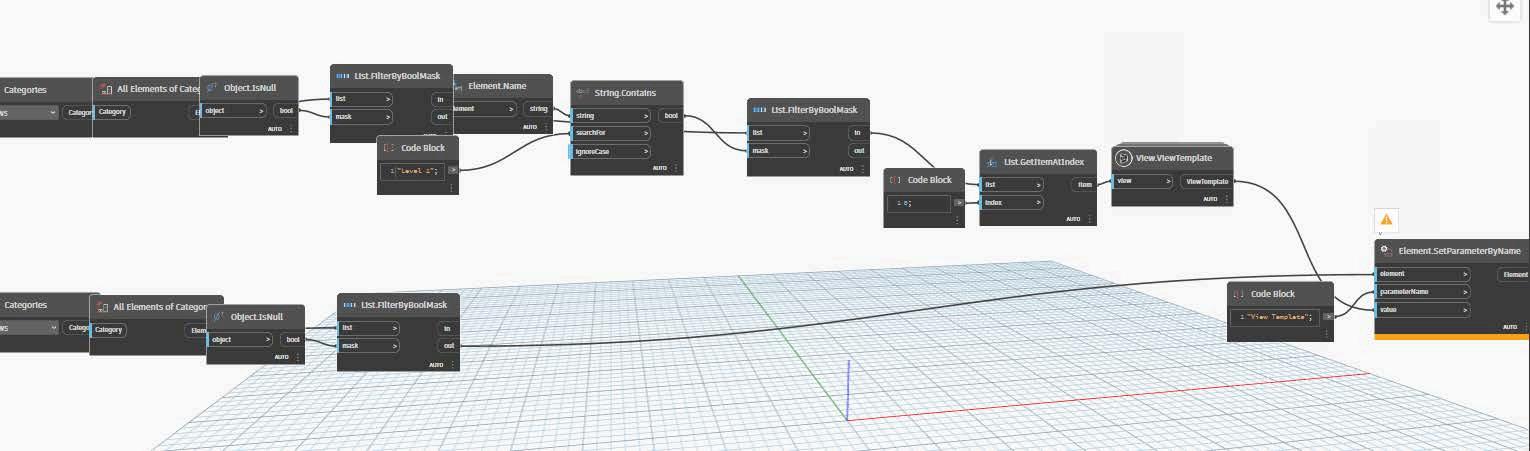Click the AUTO lacing label on View.ViewTemplate
Viewport: 1530px width, 451px height.
[1210, 199]
